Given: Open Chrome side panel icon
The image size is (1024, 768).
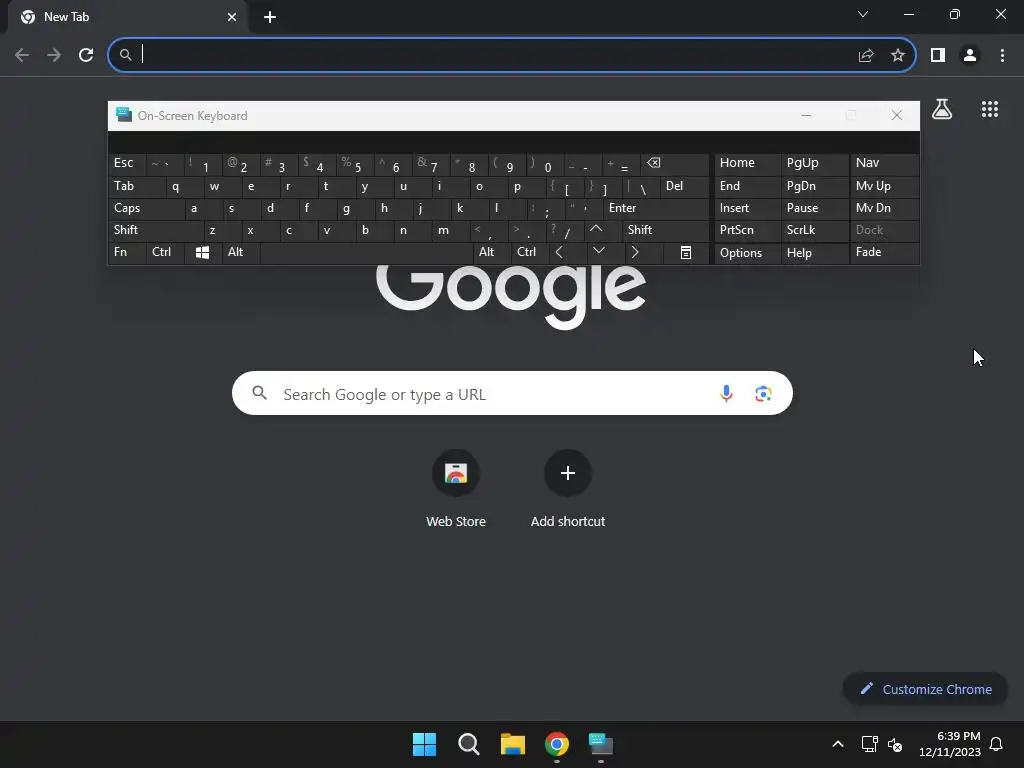Looking at the screenshot, I should click(938, 56).
